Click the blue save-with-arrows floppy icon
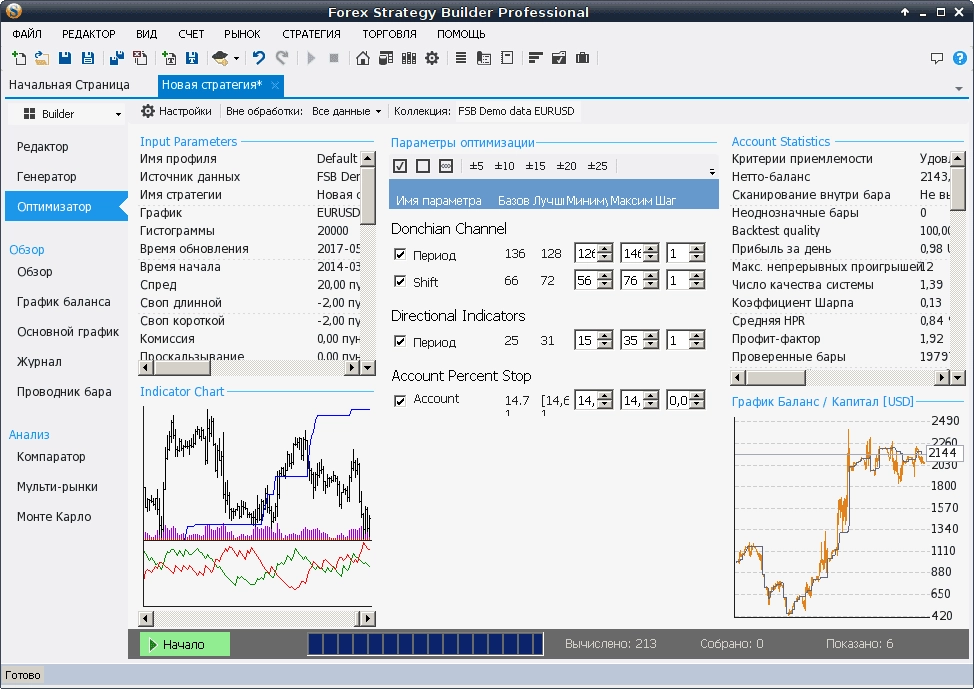The width and height of the screenshot is (974, 689). (192, 58)
